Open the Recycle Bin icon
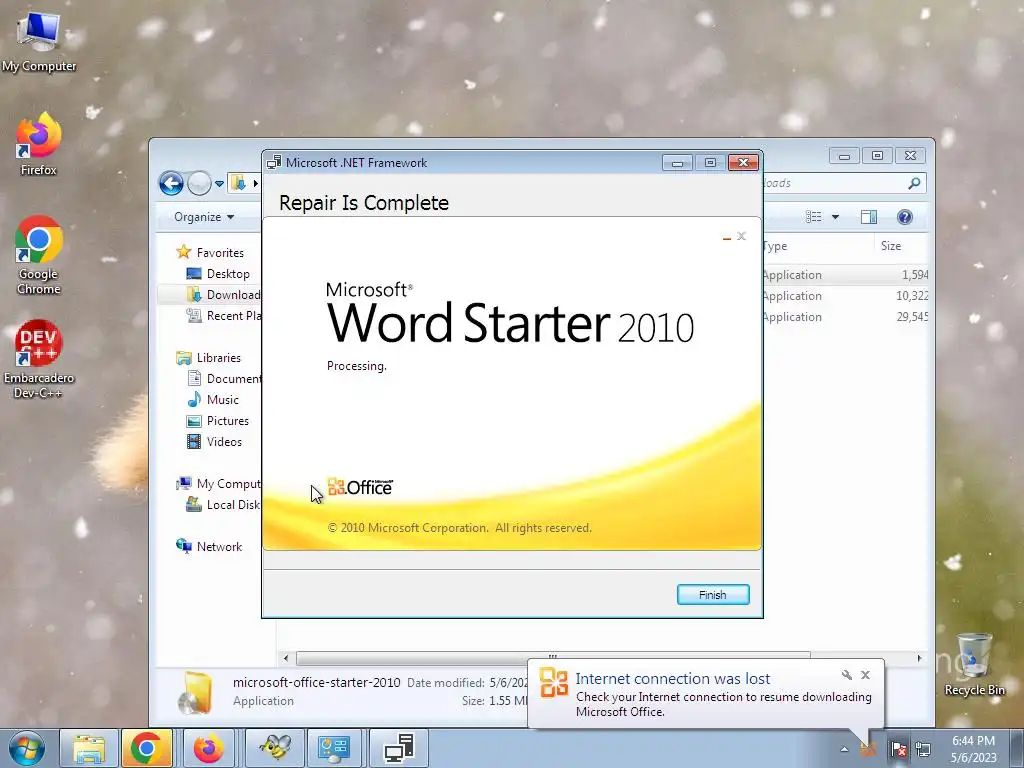1024x768 pixels. point(974,665)
